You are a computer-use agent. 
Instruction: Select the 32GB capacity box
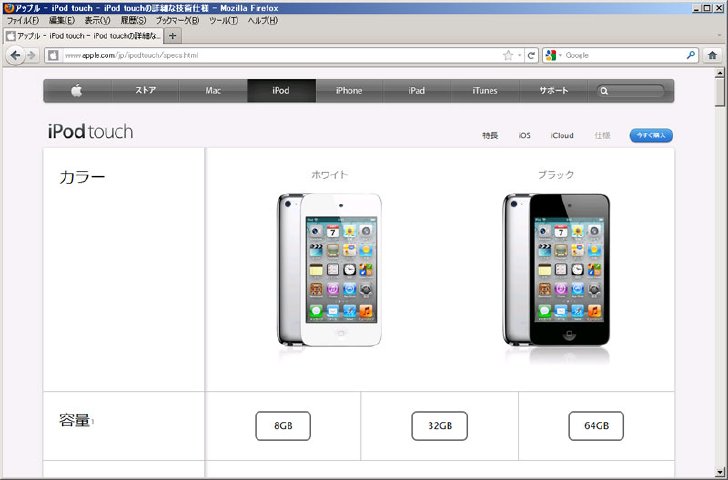pos(440,426)
